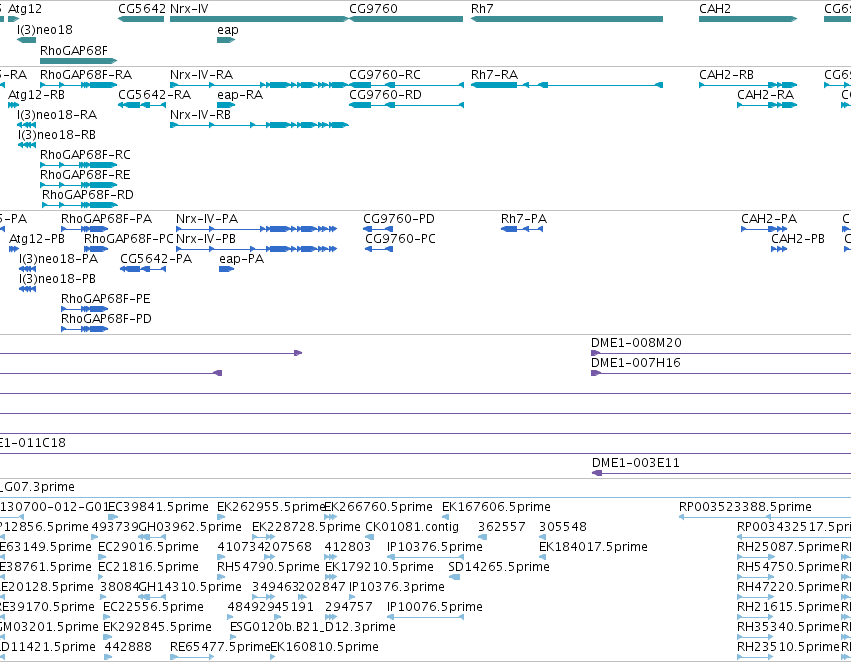The height and width of the screenshot is (662, 851).
Task: Select EST EK228728.5prime
Action: tap(306, 527)
